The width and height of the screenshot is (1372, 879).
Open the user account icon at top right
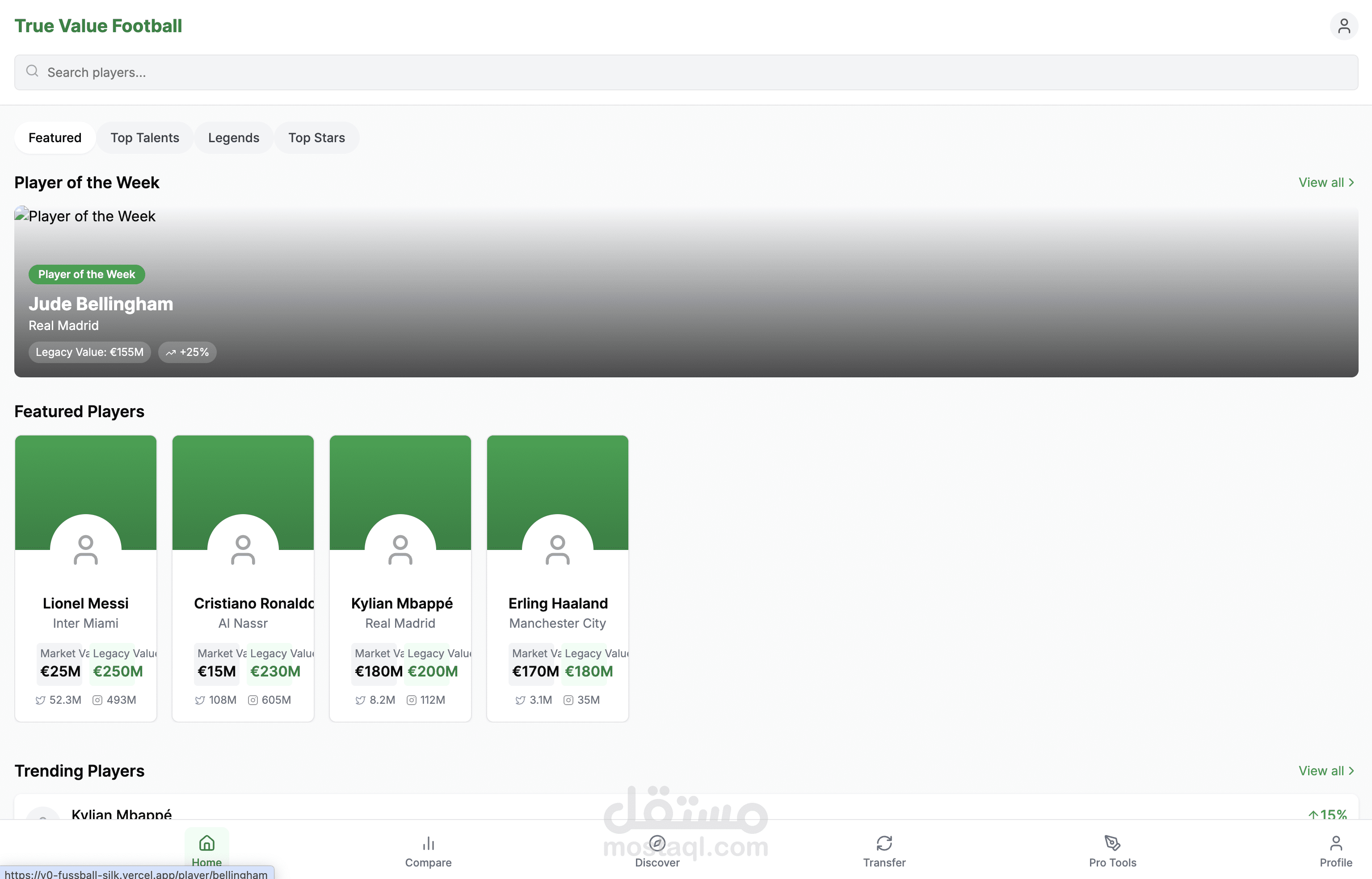1343,25
